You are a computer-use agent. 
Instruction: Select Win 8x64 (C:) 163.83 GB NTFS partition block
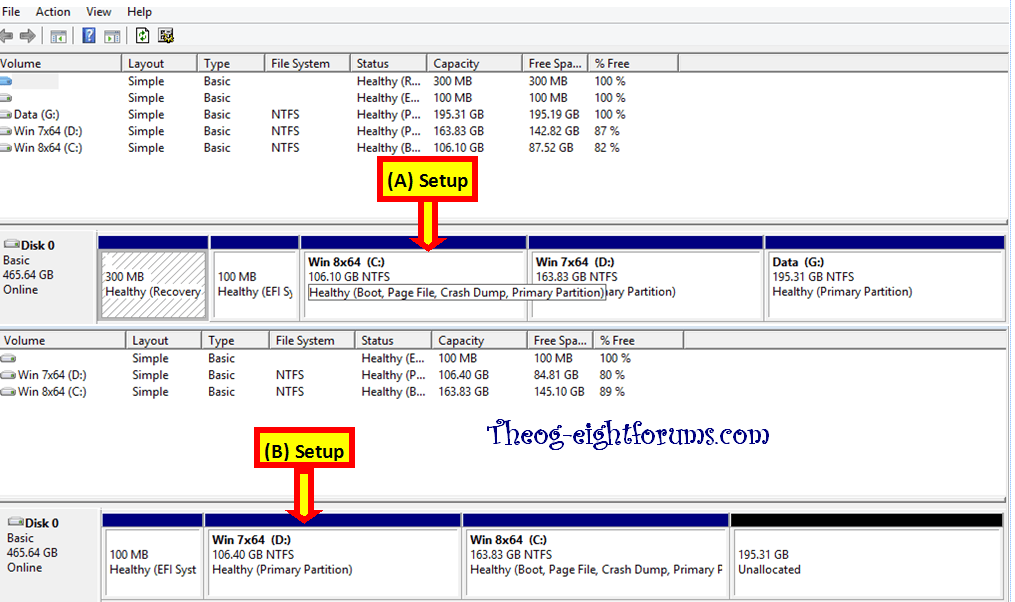[596, 562]
